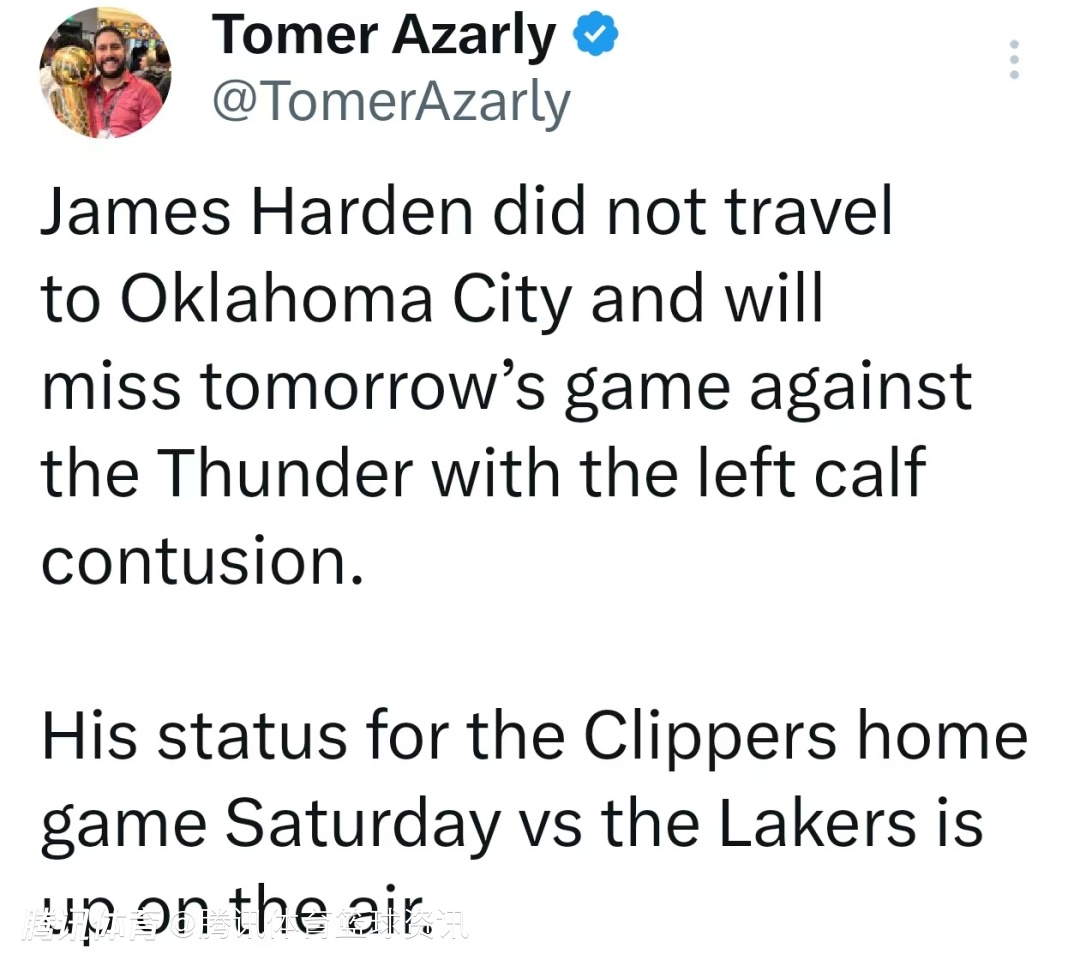Click the word "Saturday" in the tweet
This screenshot has width=1080, height=960.
[x=362, y=824]
